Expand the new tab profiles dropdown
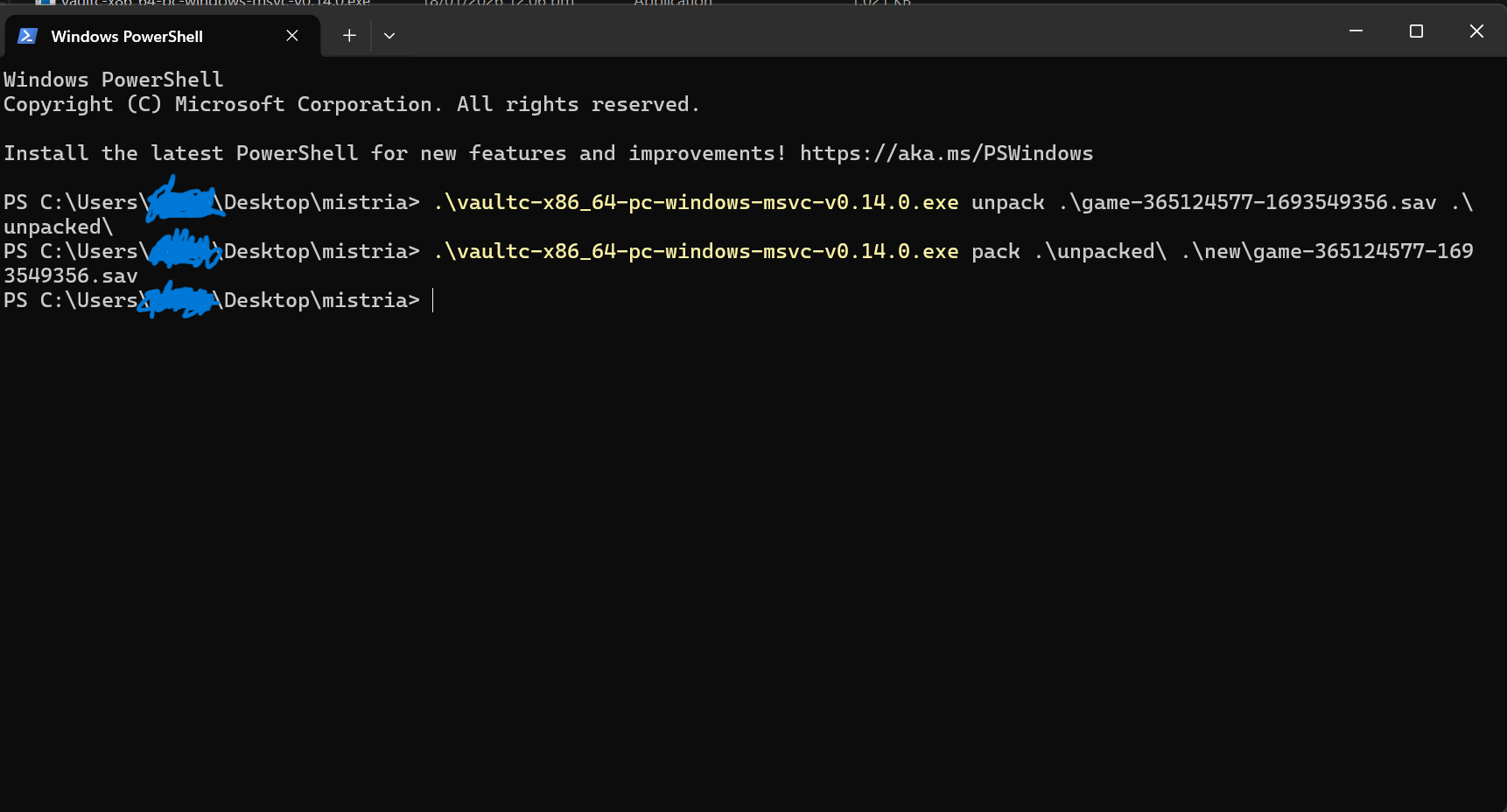Viewport: 1507px width, 812px height. (x=389, y=36)
